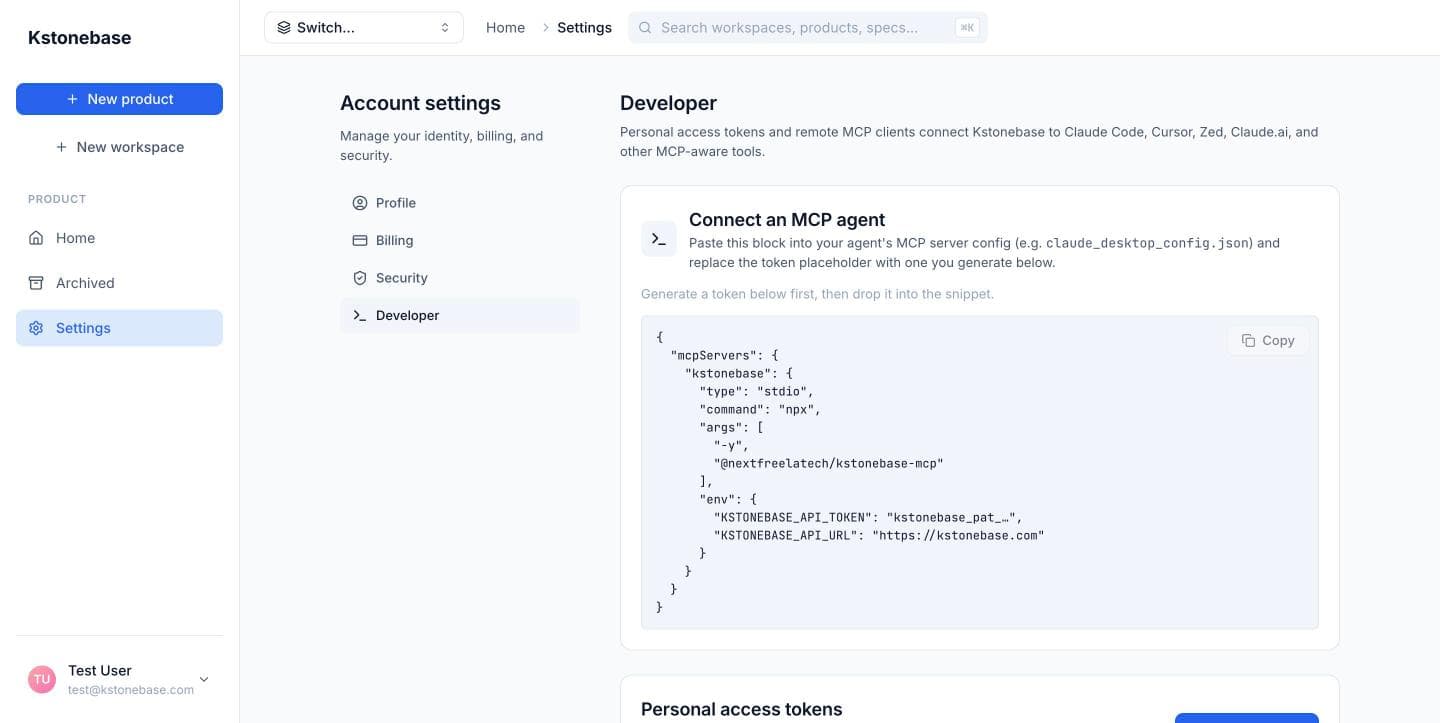The image size is (1440, 723).
Task: Click the KSTONEBASE_API_TOKEN line in snippet
Action: pos(868,517)
